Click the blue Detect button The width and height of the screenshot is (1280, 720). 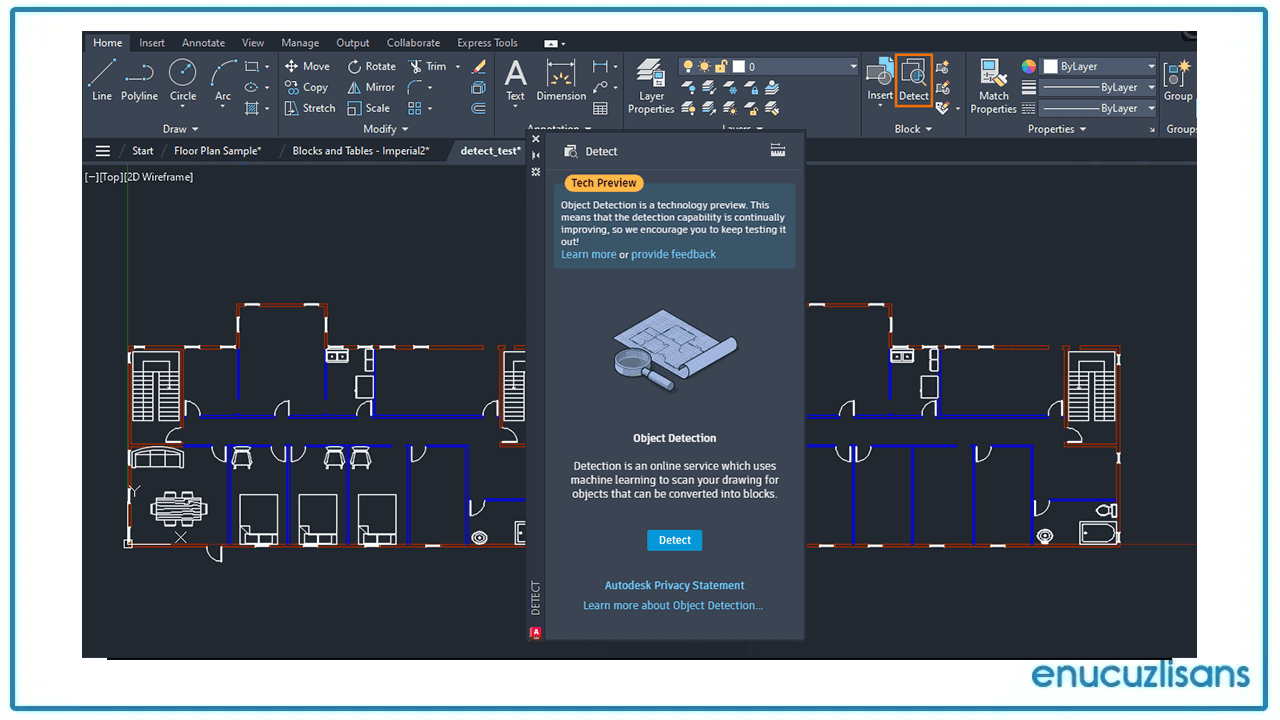tap(674, 540)
